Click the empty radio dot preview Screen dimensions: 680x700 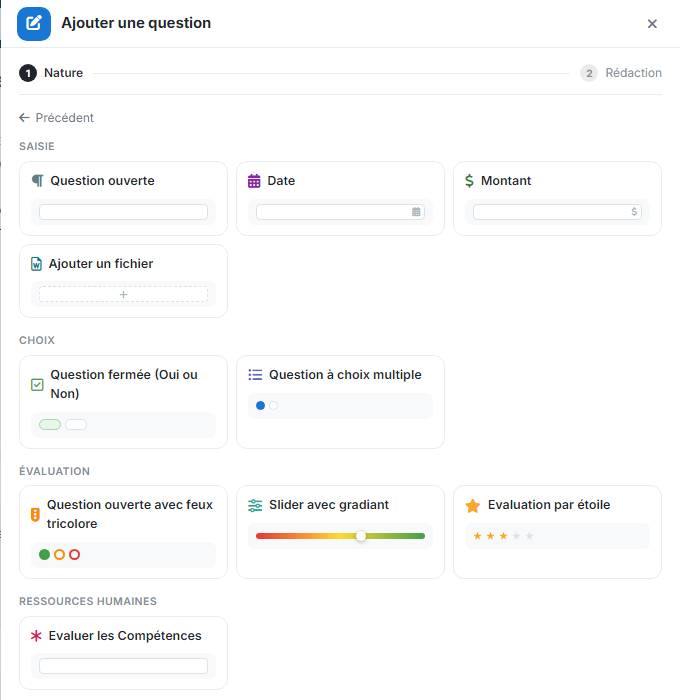click(274, 405)
